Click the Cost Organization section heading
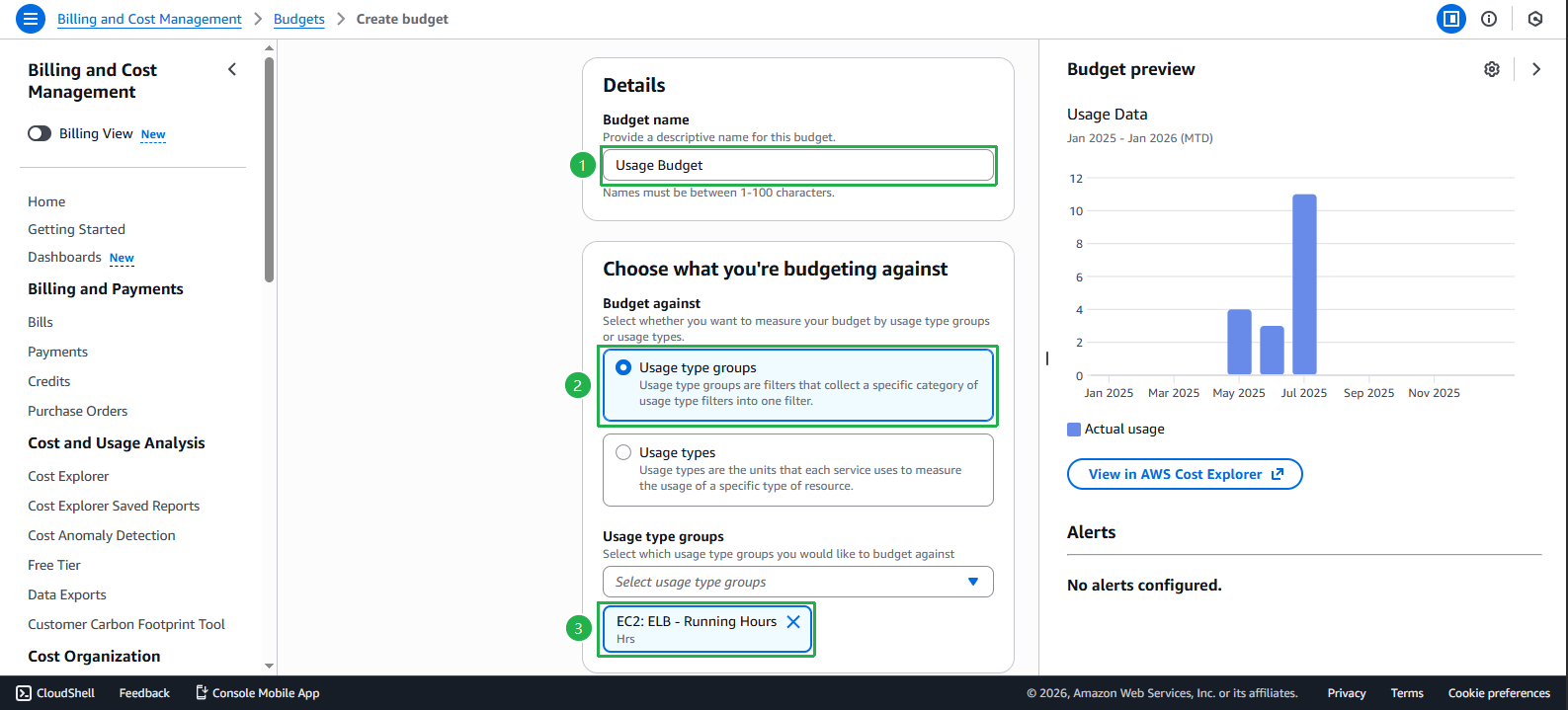 (94, 656)
